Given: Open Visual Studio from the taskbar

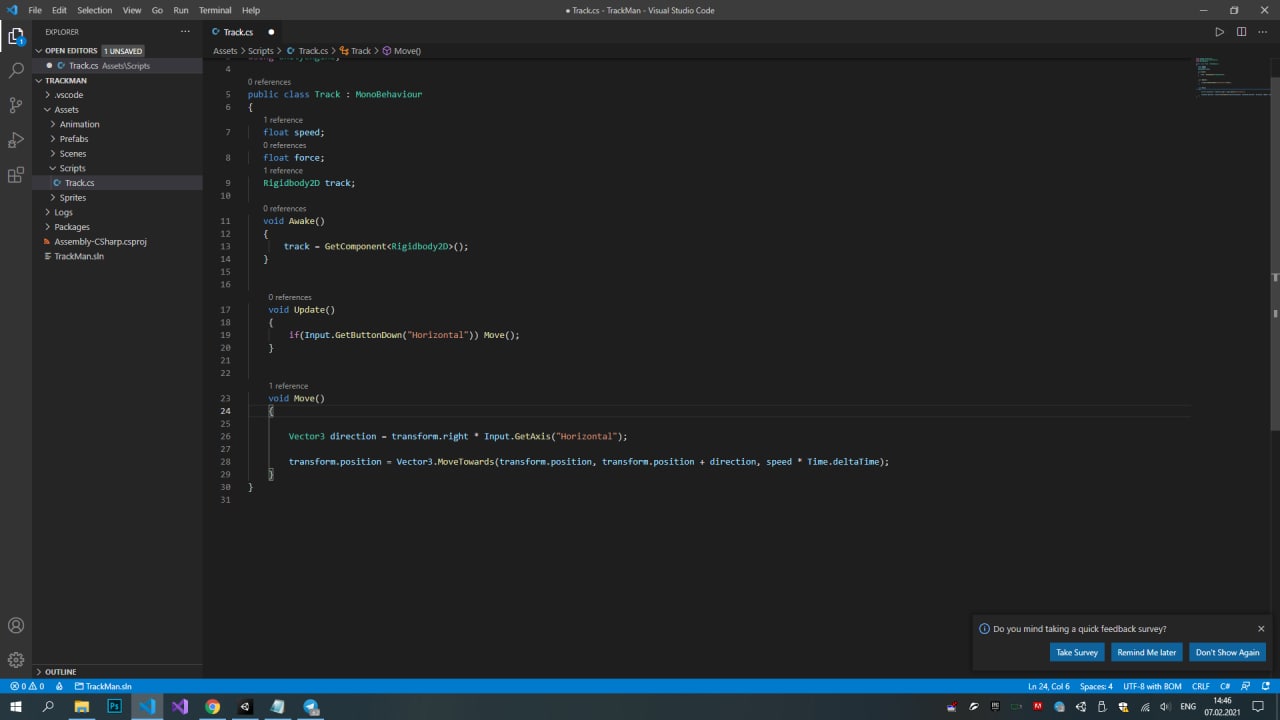Looking at the screenshot, I should pyautogui.click(x=180, y=706).
